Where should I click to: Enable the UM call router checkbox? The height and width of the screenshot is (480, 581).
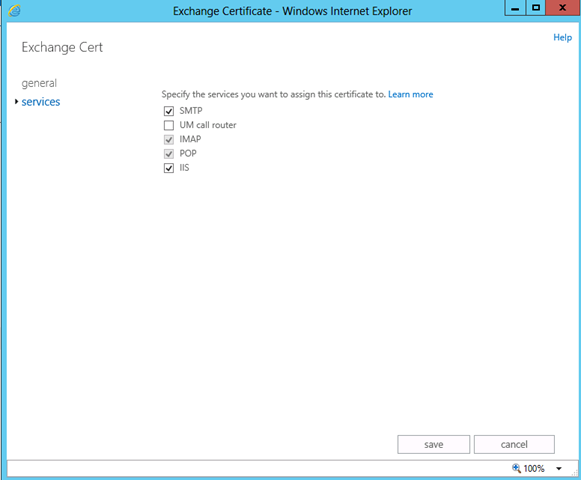pos(169,125)
